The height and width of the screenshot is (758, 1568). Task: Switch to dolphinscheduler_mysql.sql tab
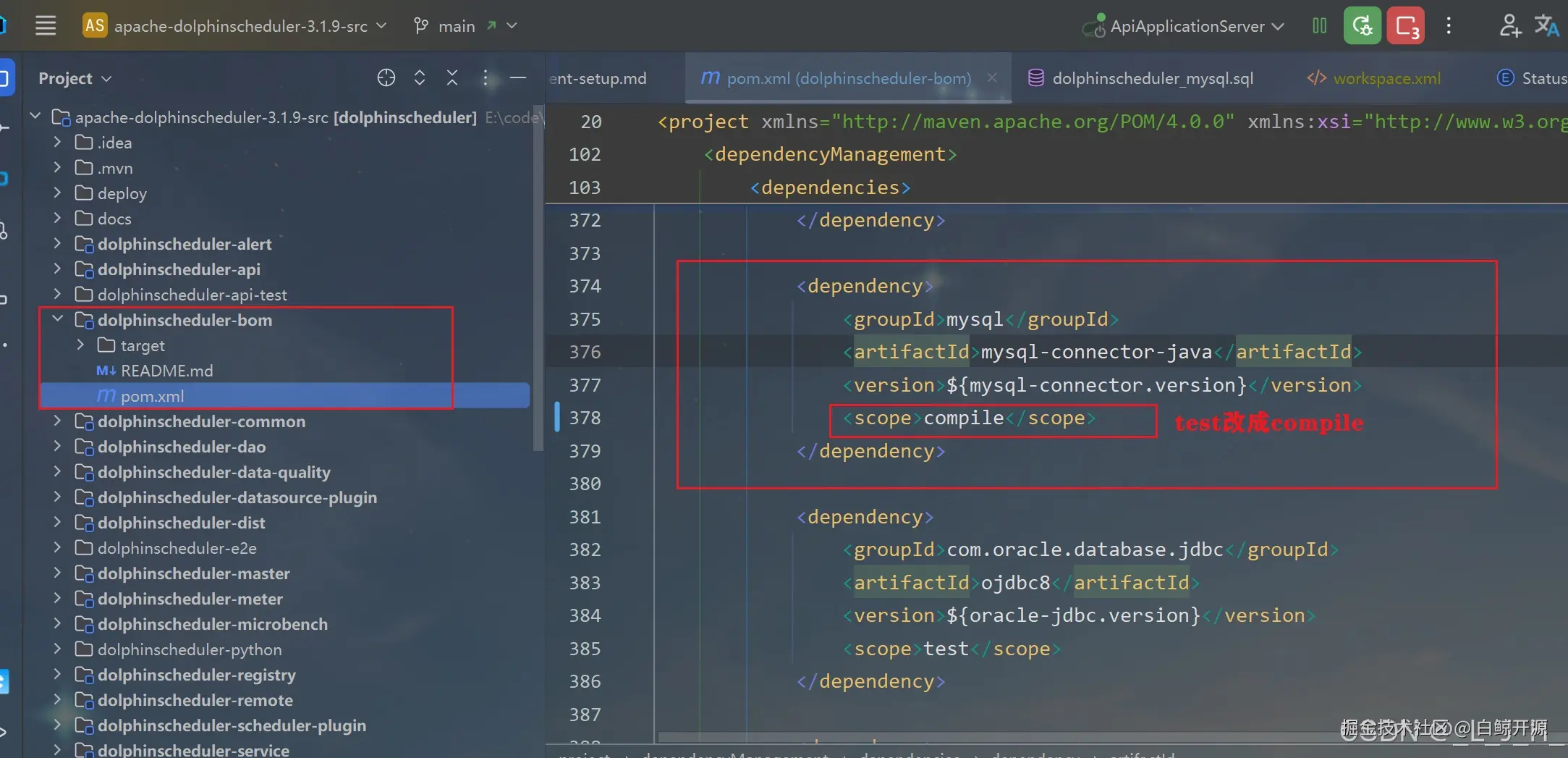pos(1141,78)
